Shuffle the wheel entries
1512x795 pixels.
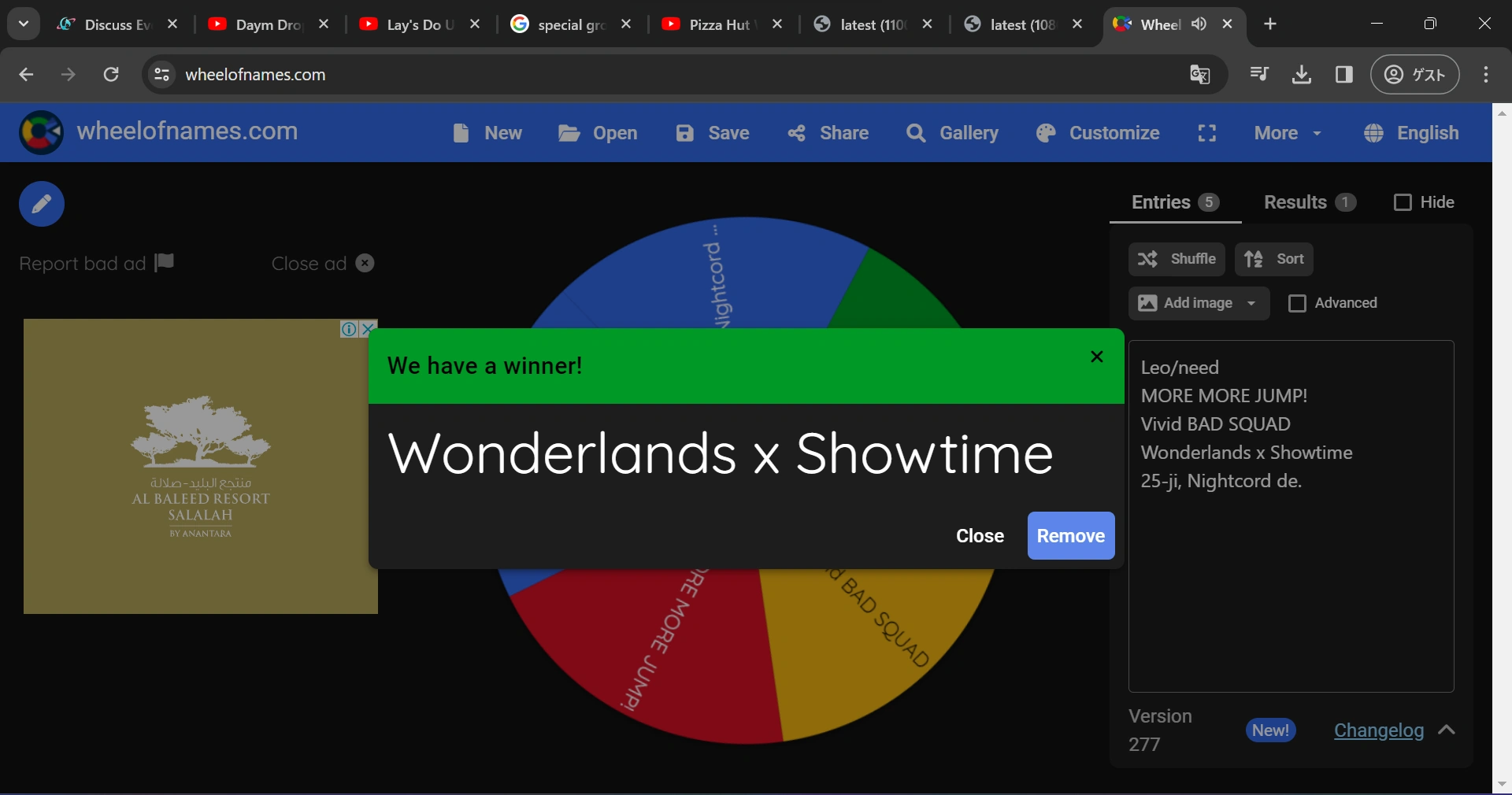click(1176, 260)
